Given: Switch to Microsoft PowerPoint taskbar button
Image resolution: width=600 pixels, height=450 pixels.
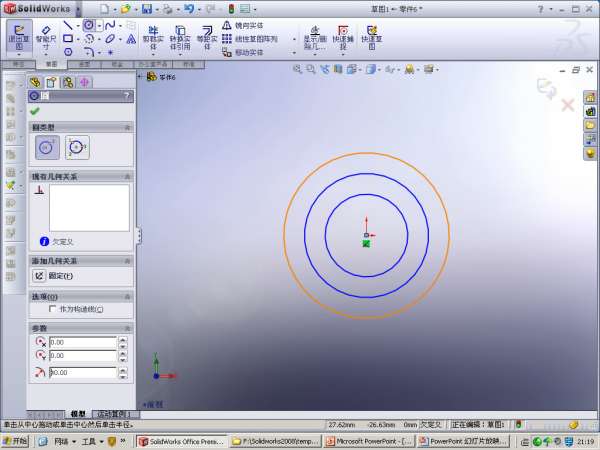Looking at the screenshot, I should pos(370,441).
